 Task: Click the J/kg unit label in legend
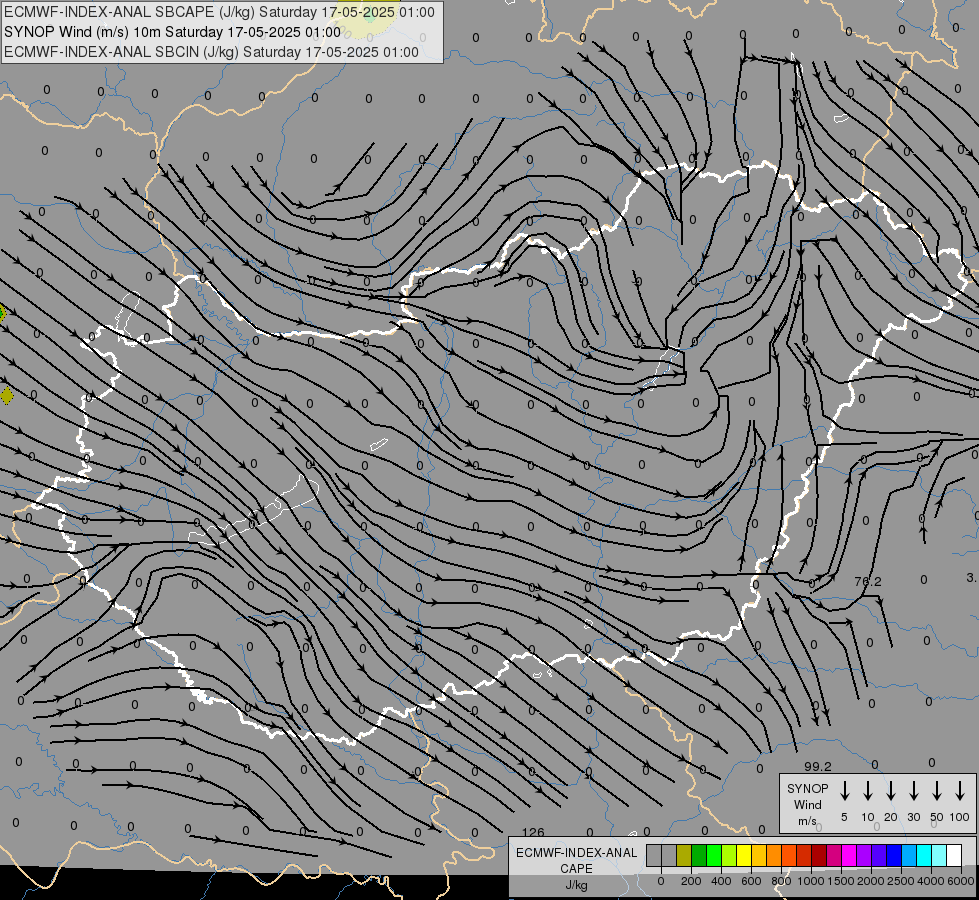576,886
